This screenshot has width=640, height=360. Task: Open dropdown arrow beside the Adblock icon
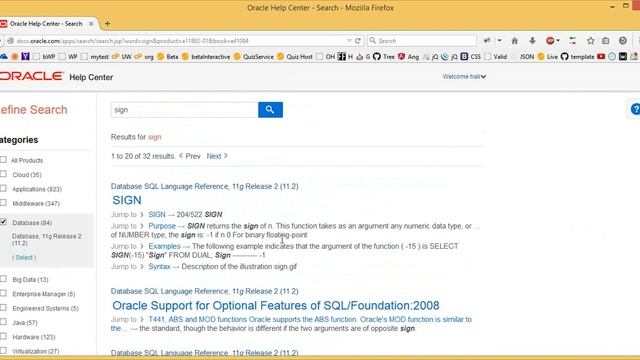pyautogui.click(x=558, y=41)
